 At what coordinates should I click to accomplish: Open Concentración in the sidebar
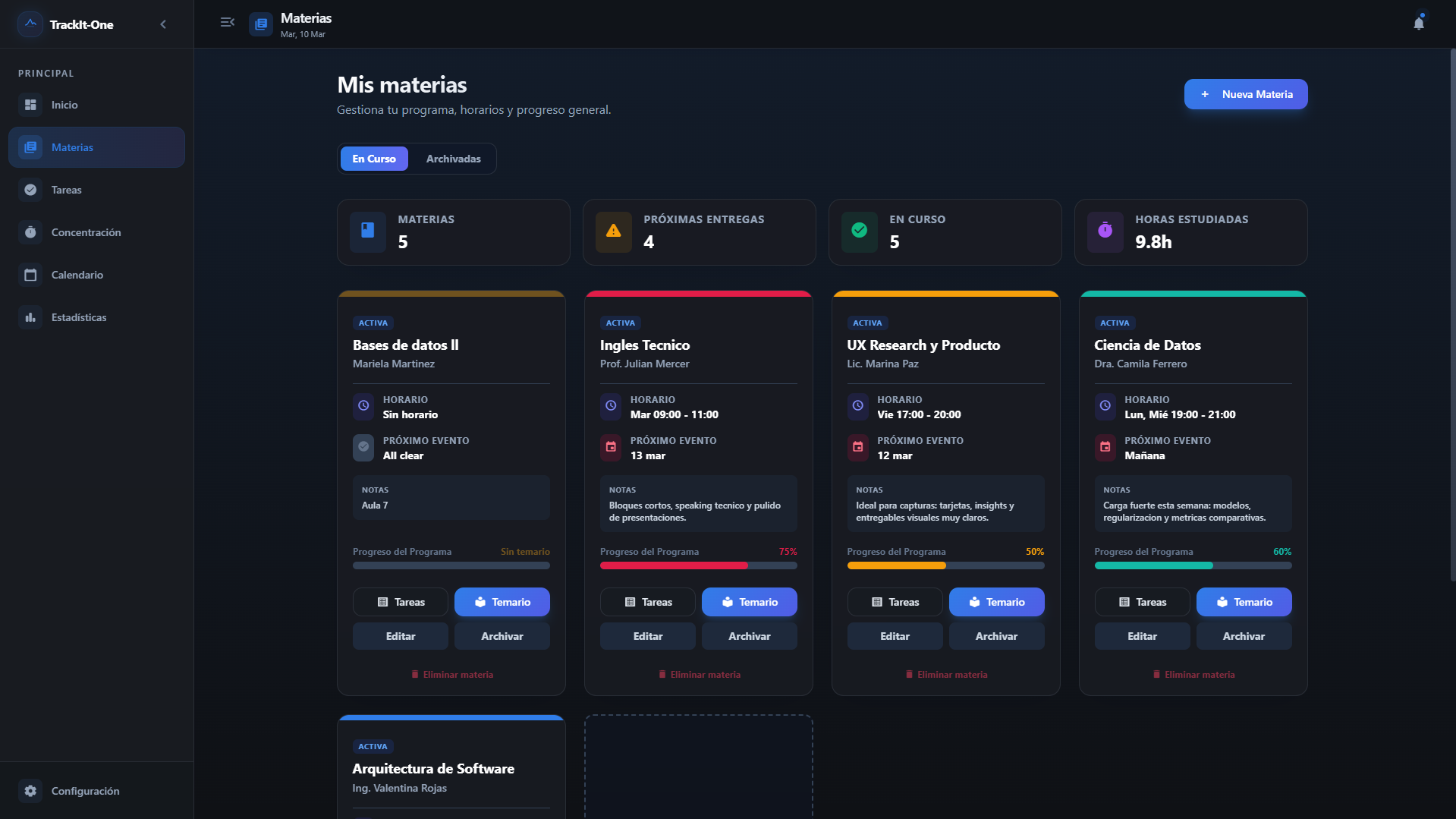[96, 232]
